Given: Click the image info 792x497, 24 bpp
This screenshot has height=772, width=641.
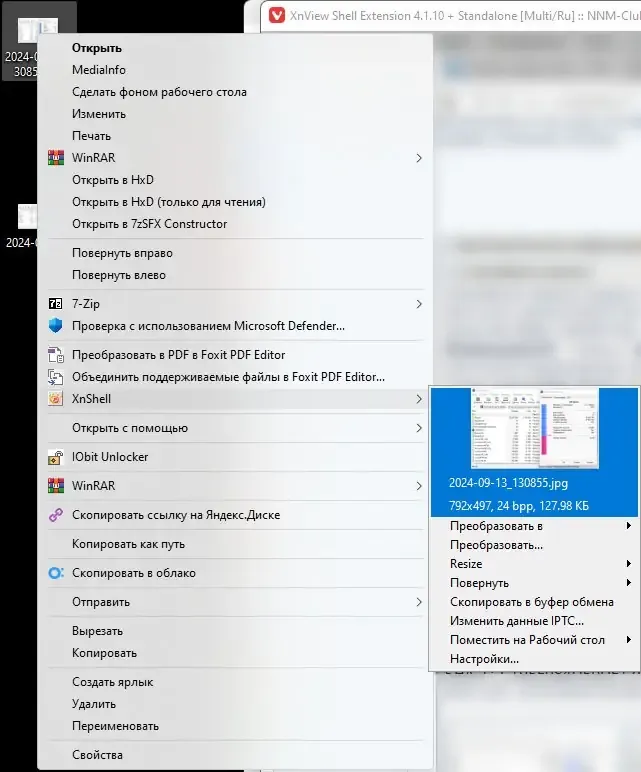Looking at the screenshot, I should coord(518,506).
